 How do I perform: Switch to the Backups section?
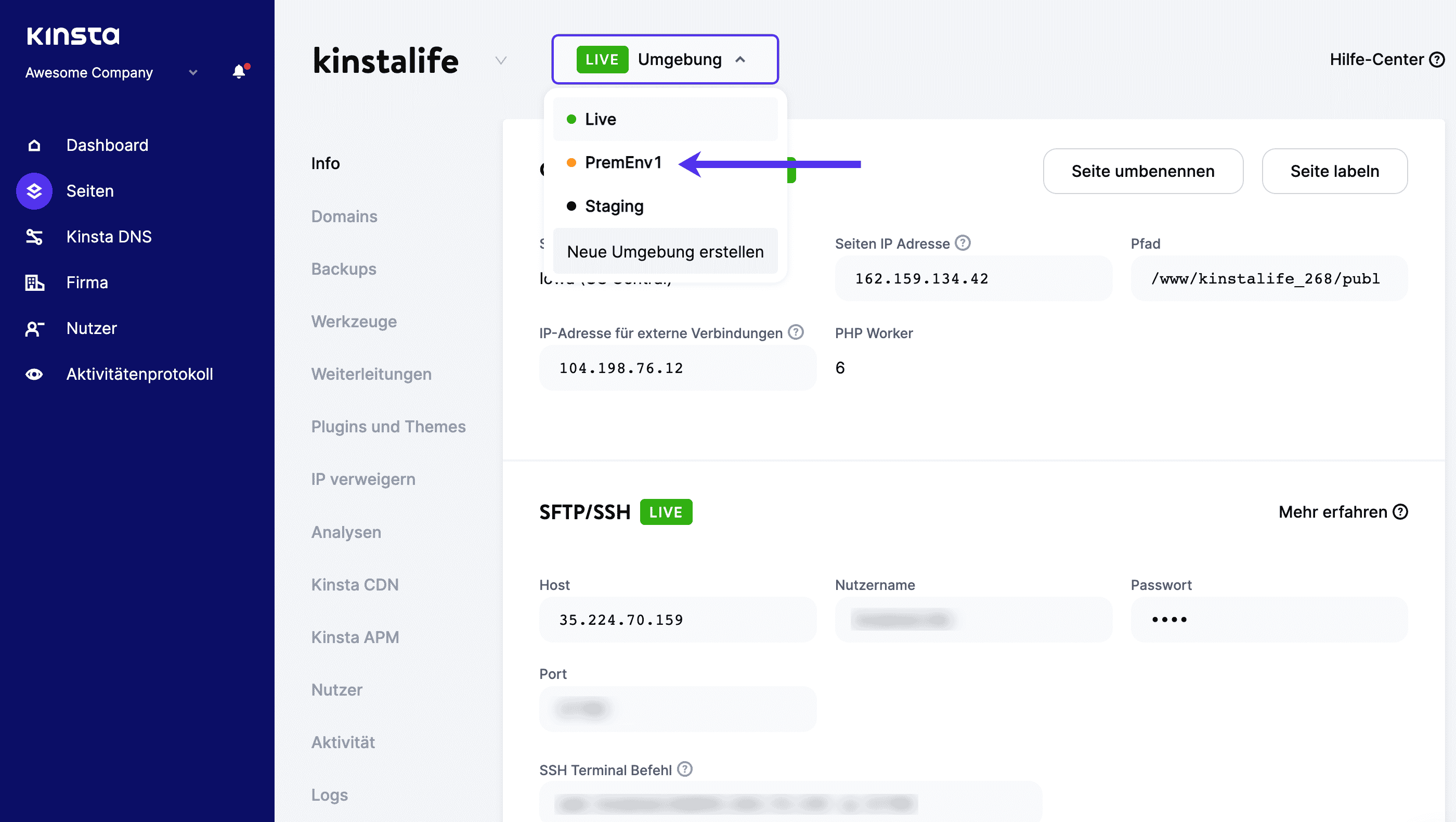344,269
